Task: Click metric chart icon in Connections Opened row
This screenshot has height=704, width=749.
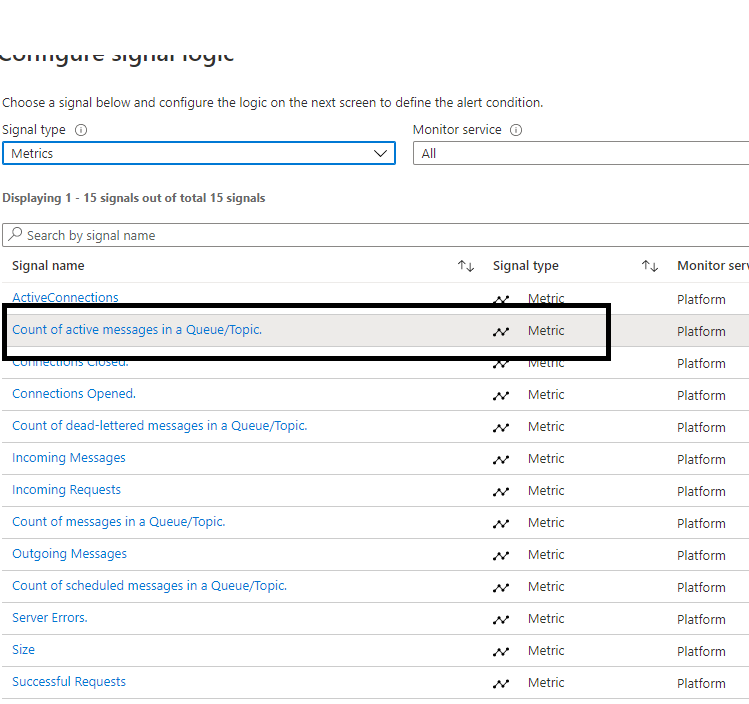Action: click(501, 395)
